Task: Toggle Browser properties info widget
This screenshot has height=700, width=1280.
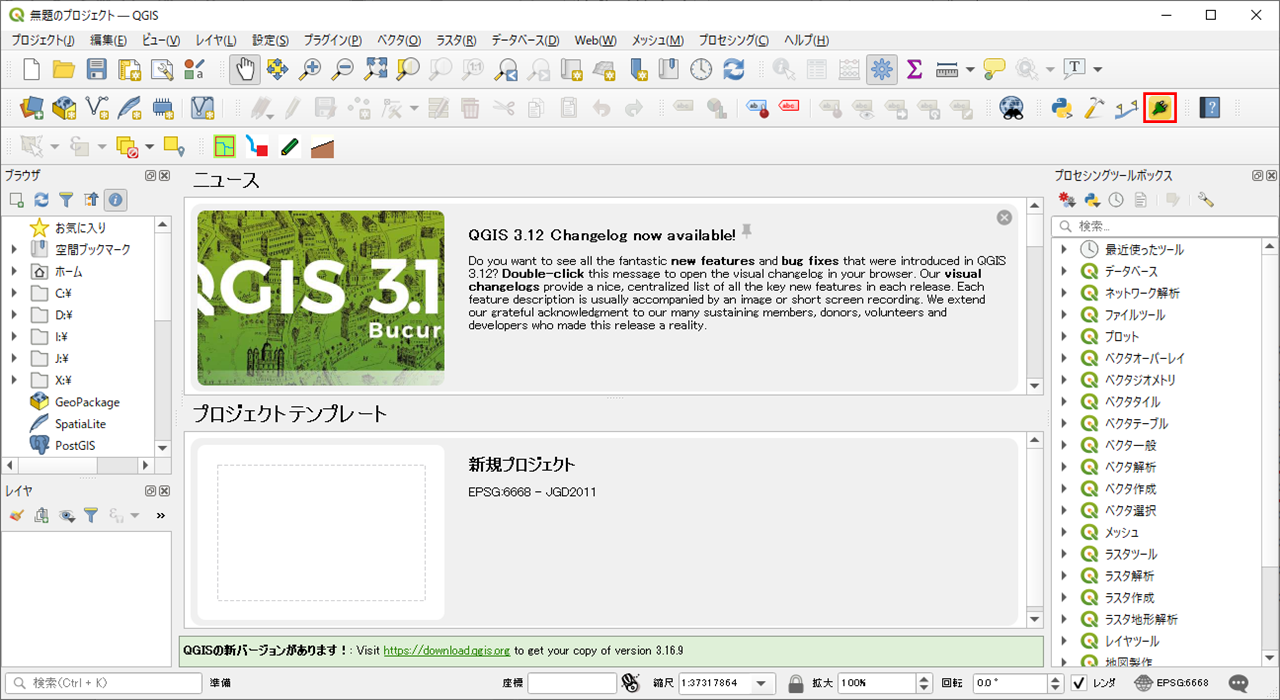Action: (x=116, y=200)
